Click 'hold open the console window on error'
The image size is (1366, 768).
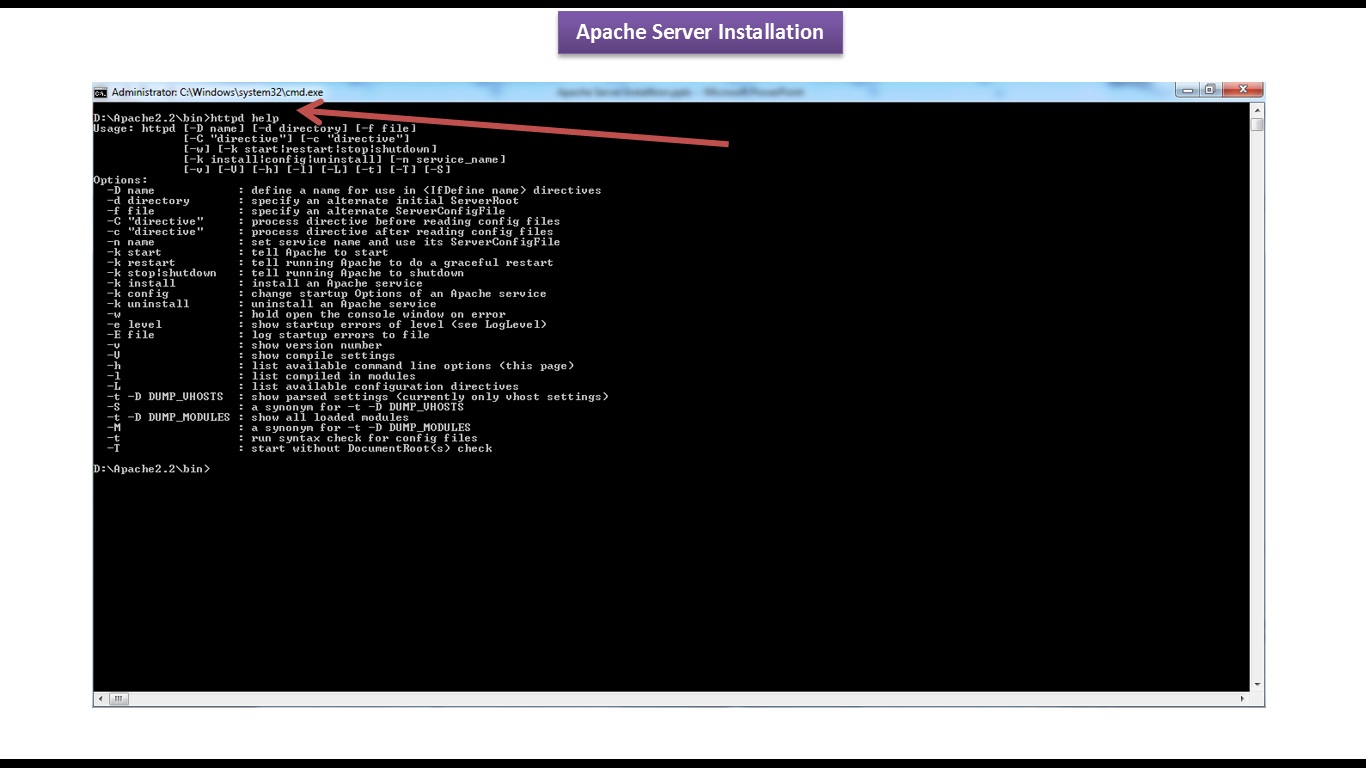tap(378, 314)
